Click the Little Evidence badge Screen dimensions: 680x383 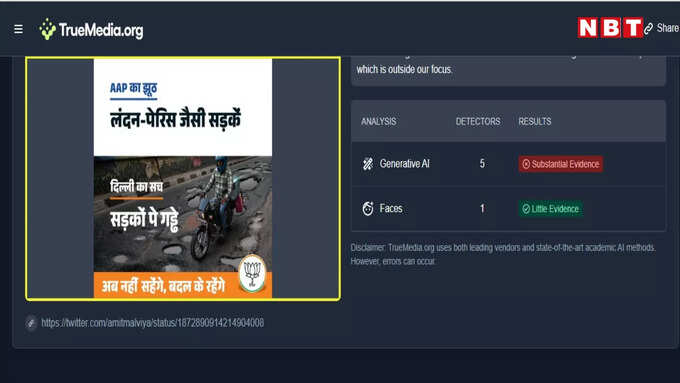[x=550, y=209]
